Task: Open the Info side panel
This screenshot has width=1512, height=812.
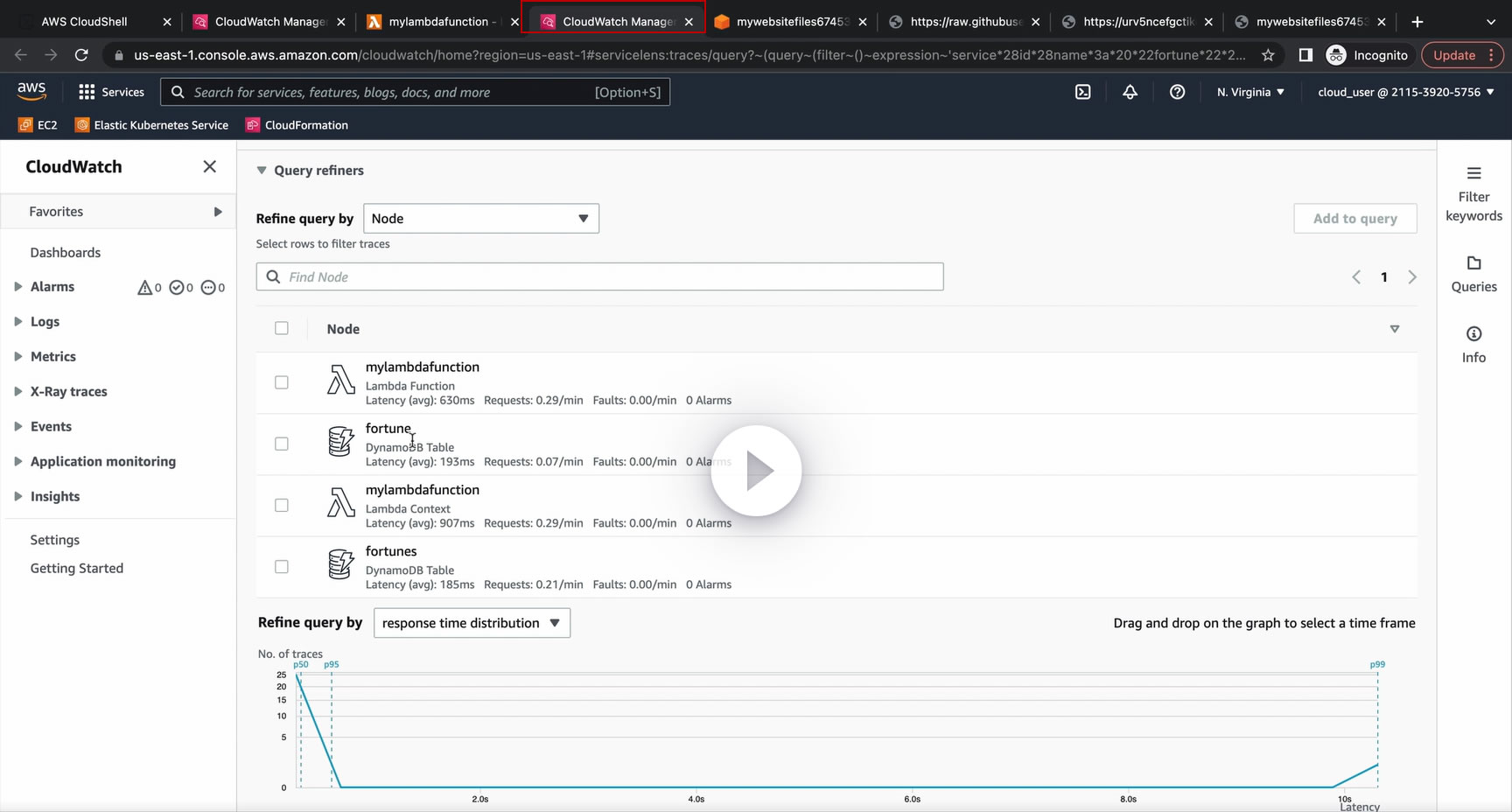Action: click(1473, 345)
